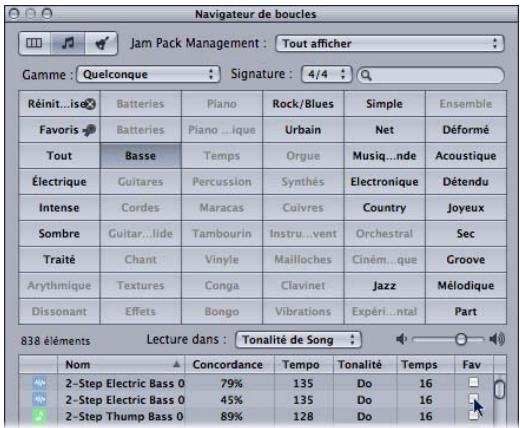The height and width of the screenshot is (428, 520).
Task: Check Fav box for 2-Step Thump Bass
Action: tap(473, 415)
